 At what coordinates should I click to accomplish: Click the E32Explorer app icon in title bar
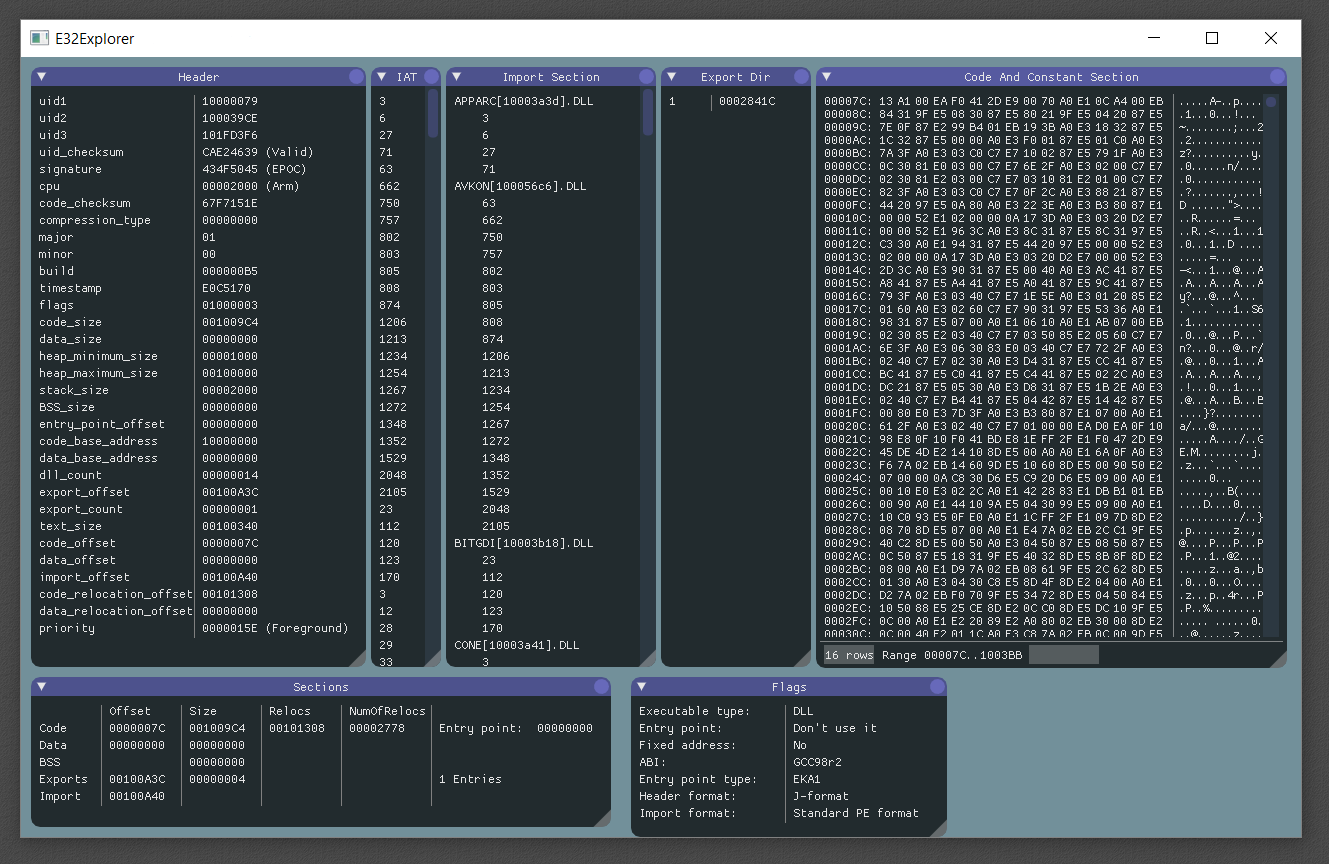click(x=40, y=38)
